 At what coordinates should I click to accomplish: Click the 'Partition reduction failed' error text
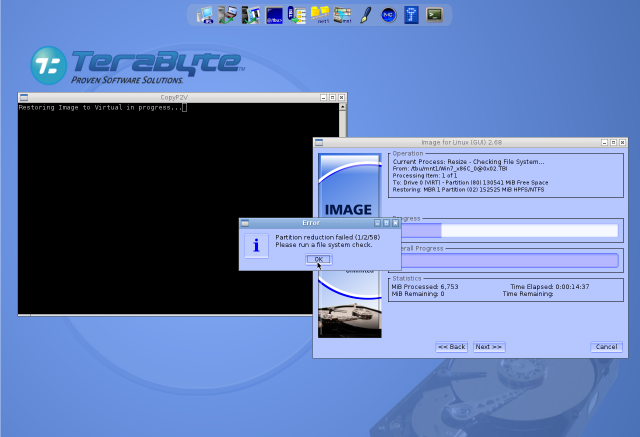tap(328, 237)
